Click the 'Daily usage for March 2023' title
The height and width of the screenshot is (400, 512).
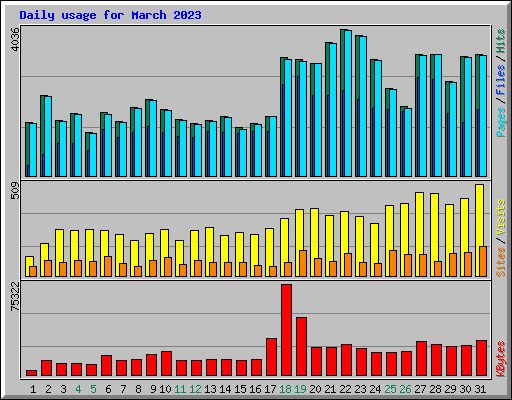[110, 15]
